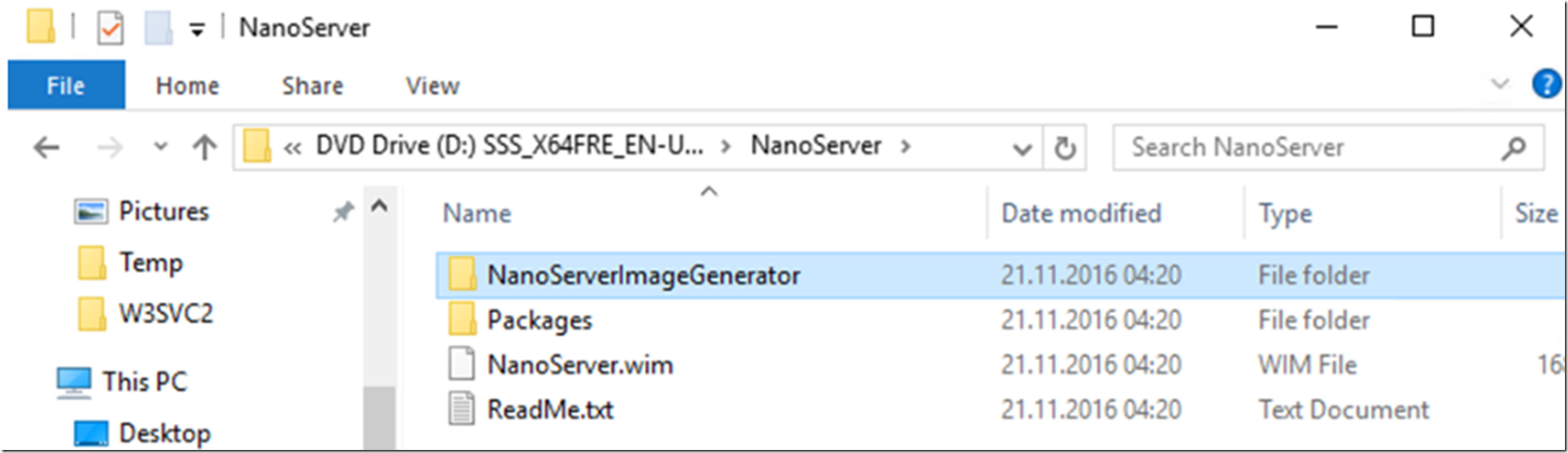Expand the ribbon with the chevron

click(1500, 83)
